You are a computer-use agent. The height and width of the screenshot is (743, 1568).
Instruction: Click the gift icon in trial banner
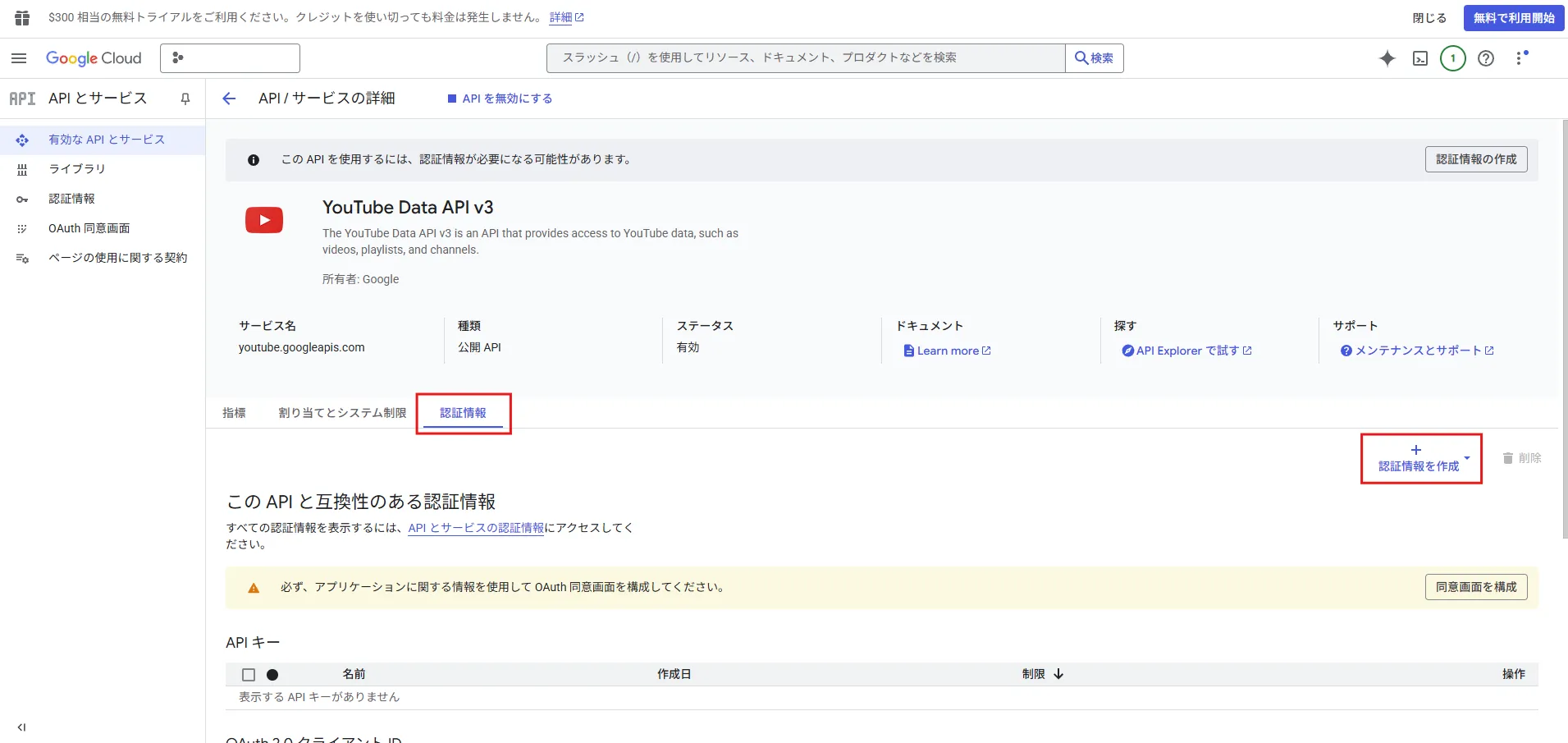pyautogui.click(x=22, y=17)
